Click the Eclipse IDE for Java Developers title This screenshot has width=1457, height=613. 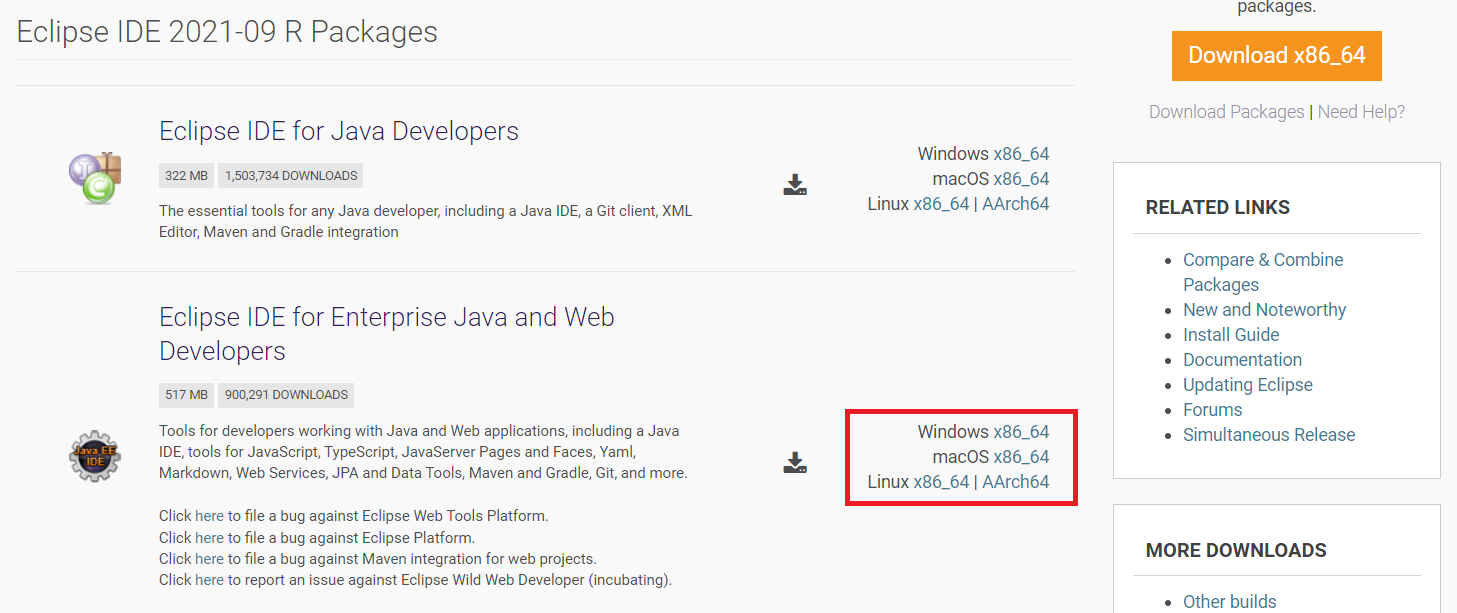339,131
